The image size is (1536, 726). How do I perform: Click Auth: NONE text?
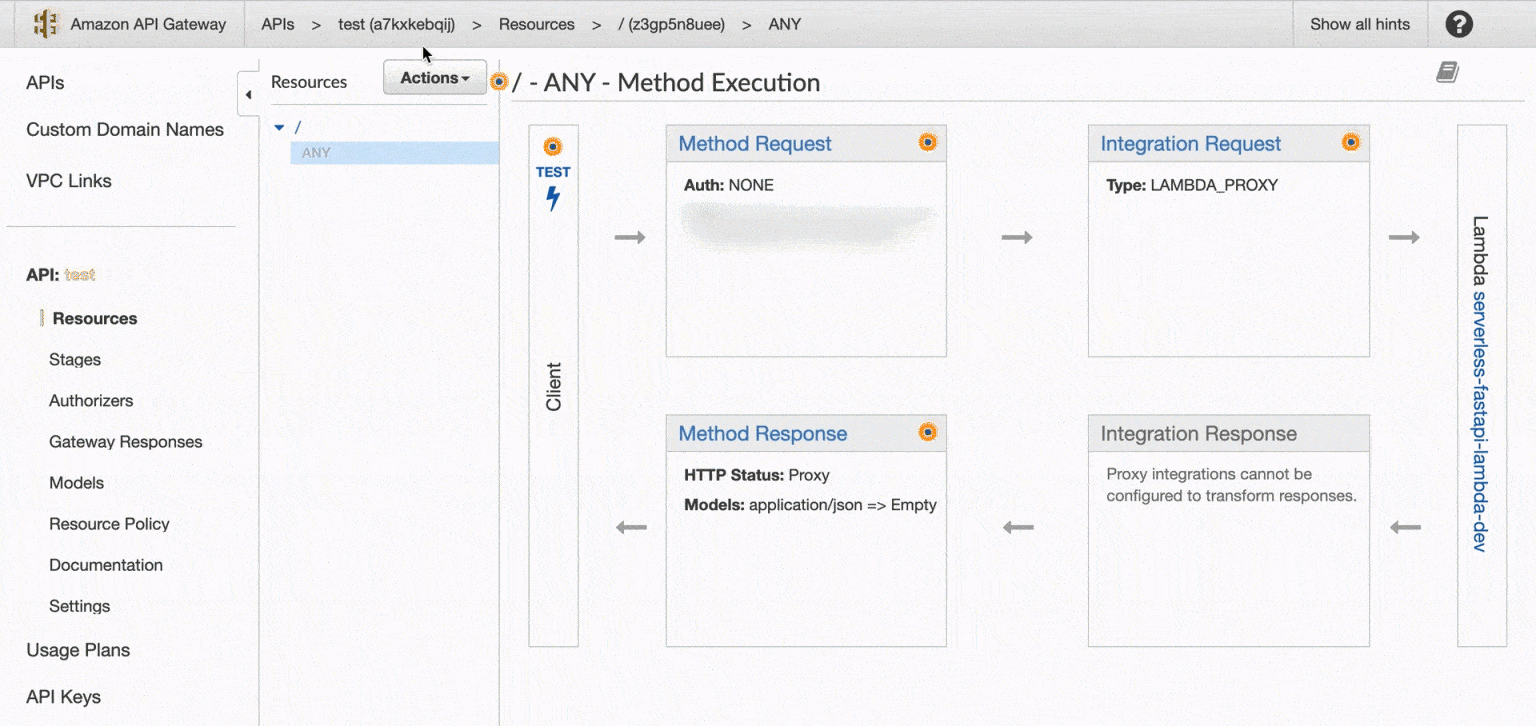[x=729, y=185]
